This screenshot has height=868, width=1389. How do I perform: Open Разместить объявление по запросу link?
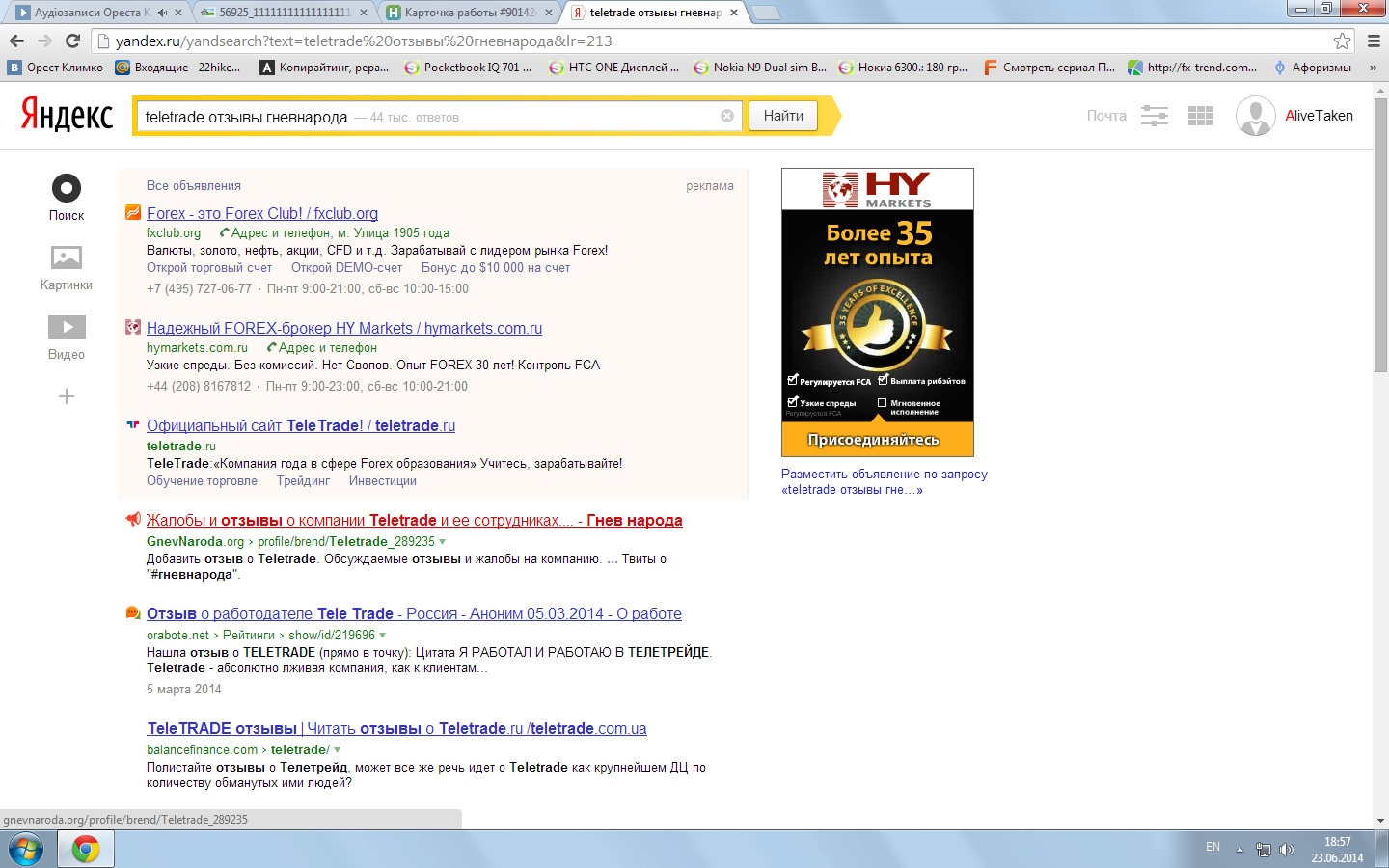click(885, 482)
